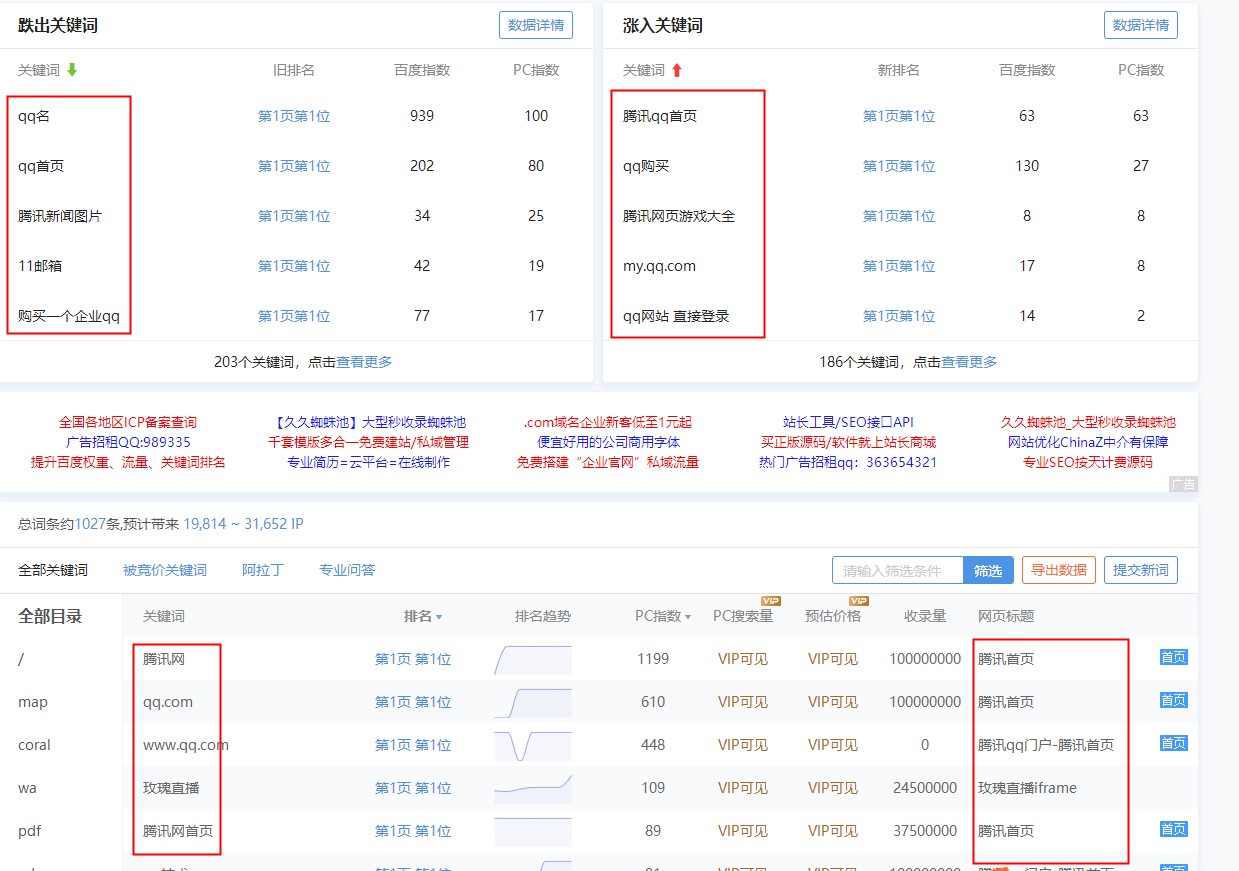Click 第1页第1位 link for qq首页
Image resolution: width=1239 pixels, height=871 pixels.
[x=294, y=166]
